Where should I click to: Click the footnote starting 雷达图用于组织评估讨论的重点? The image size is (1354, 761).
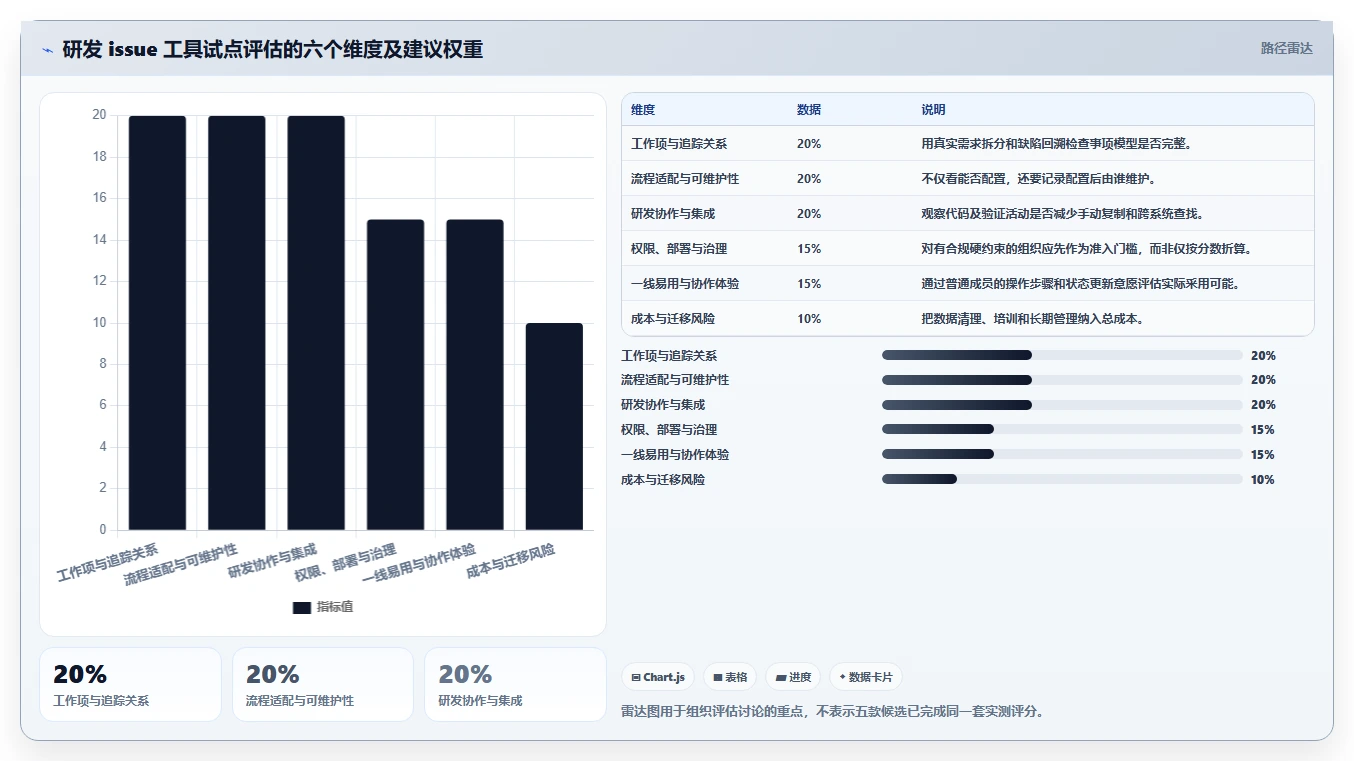[x=833, y=712]
